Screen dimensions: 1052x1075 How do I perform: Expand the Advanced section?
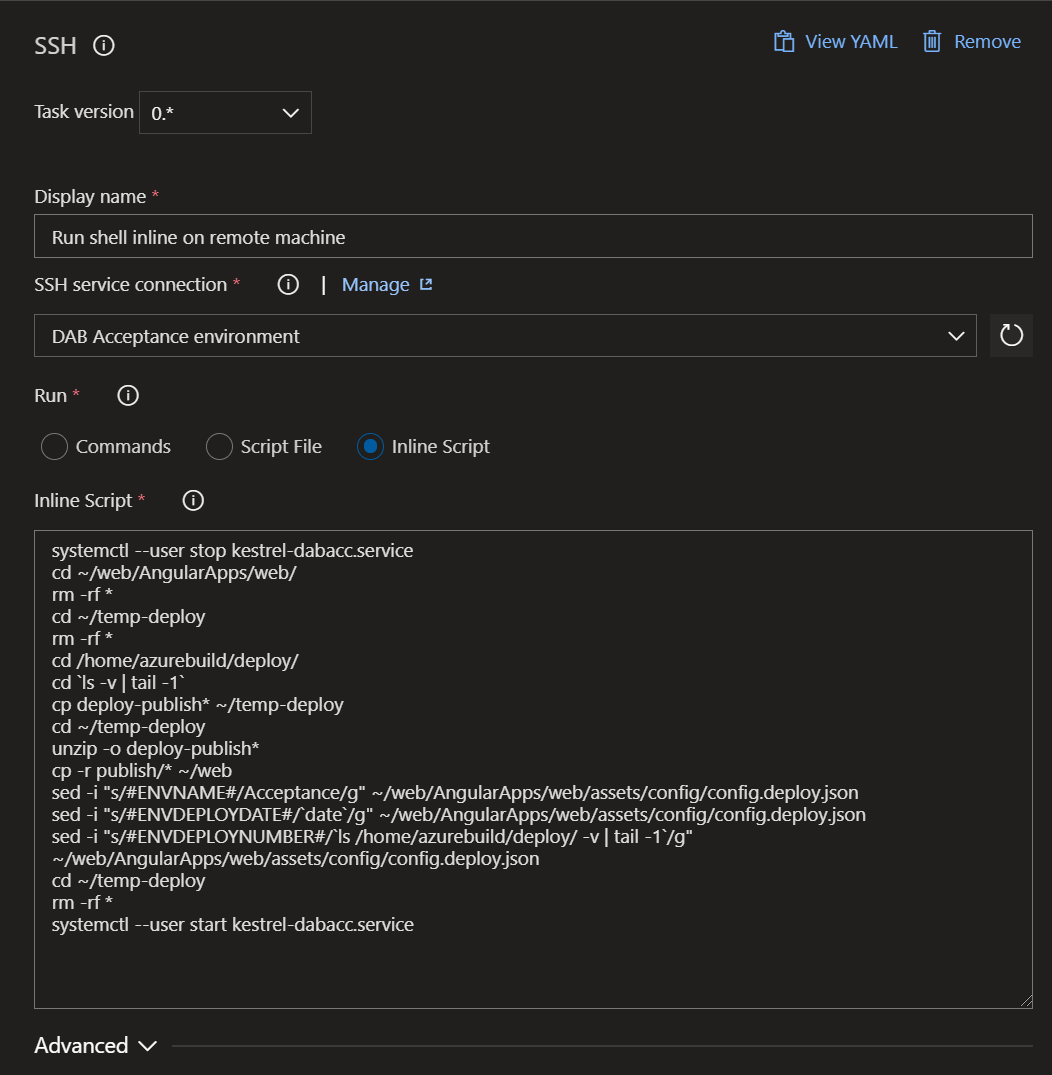tap(96, 1045)
